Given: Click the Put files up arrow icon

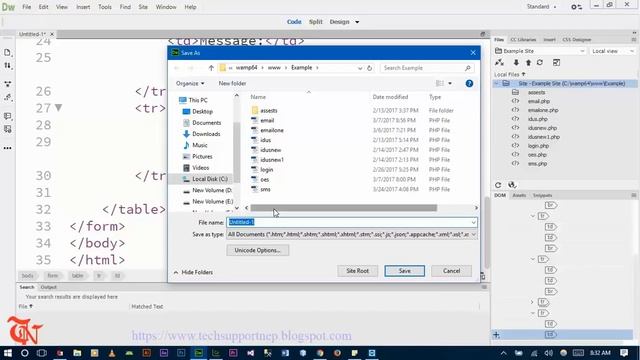Looking at the screenshot, I should (528, 62).
